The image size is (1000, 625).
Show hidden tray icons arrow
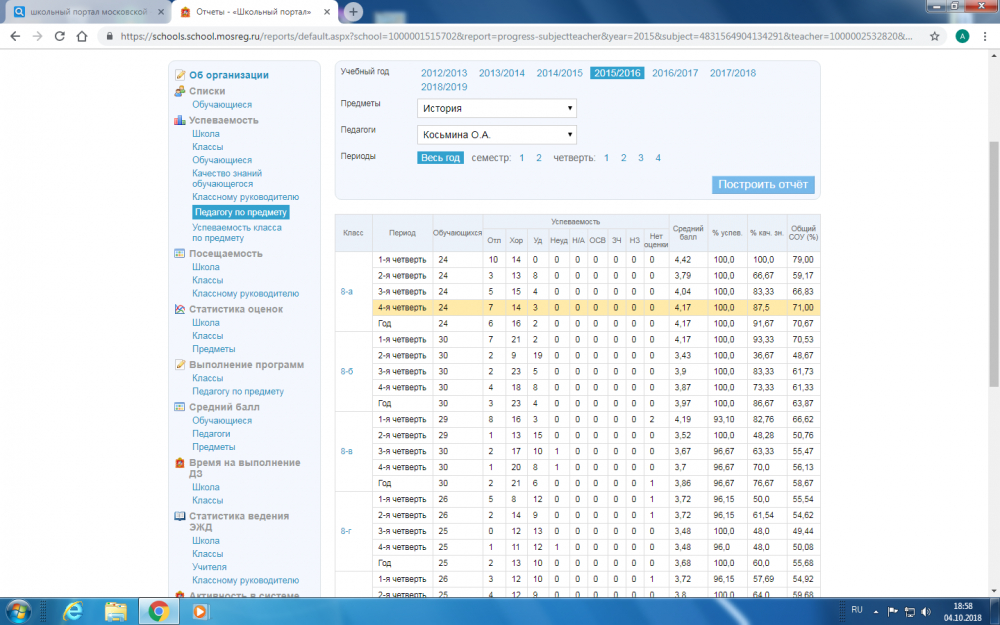[x=876, y=612]
